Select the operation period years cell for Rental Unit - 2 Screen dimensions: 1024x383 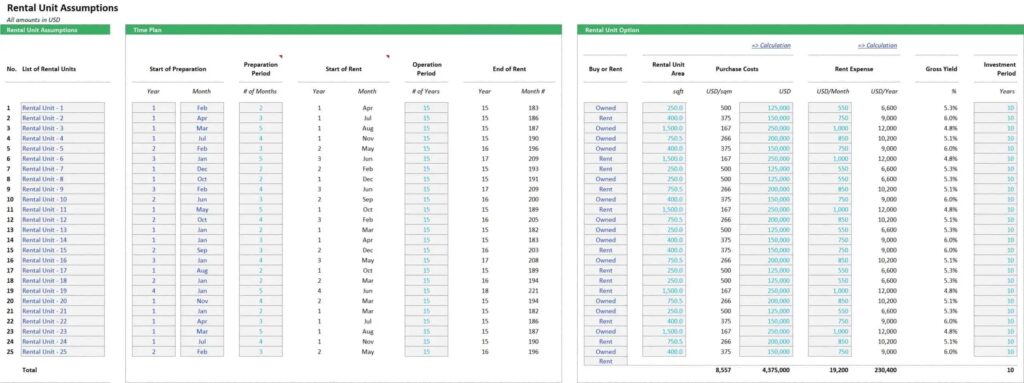[x=426, y=118]
